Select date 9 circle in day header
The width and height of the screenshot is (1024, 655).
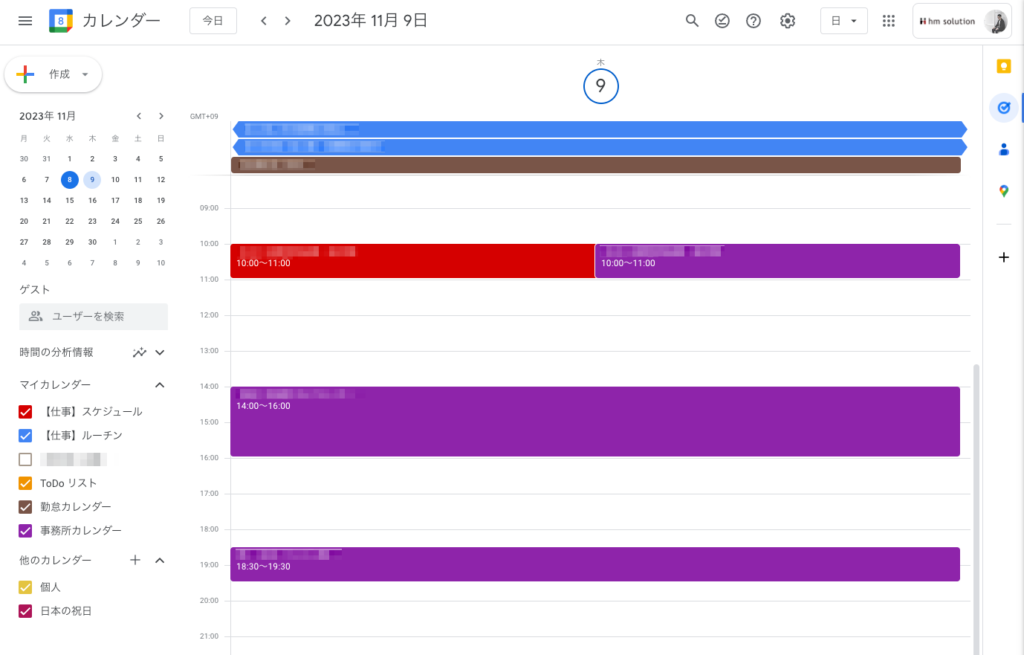point(601,86)
